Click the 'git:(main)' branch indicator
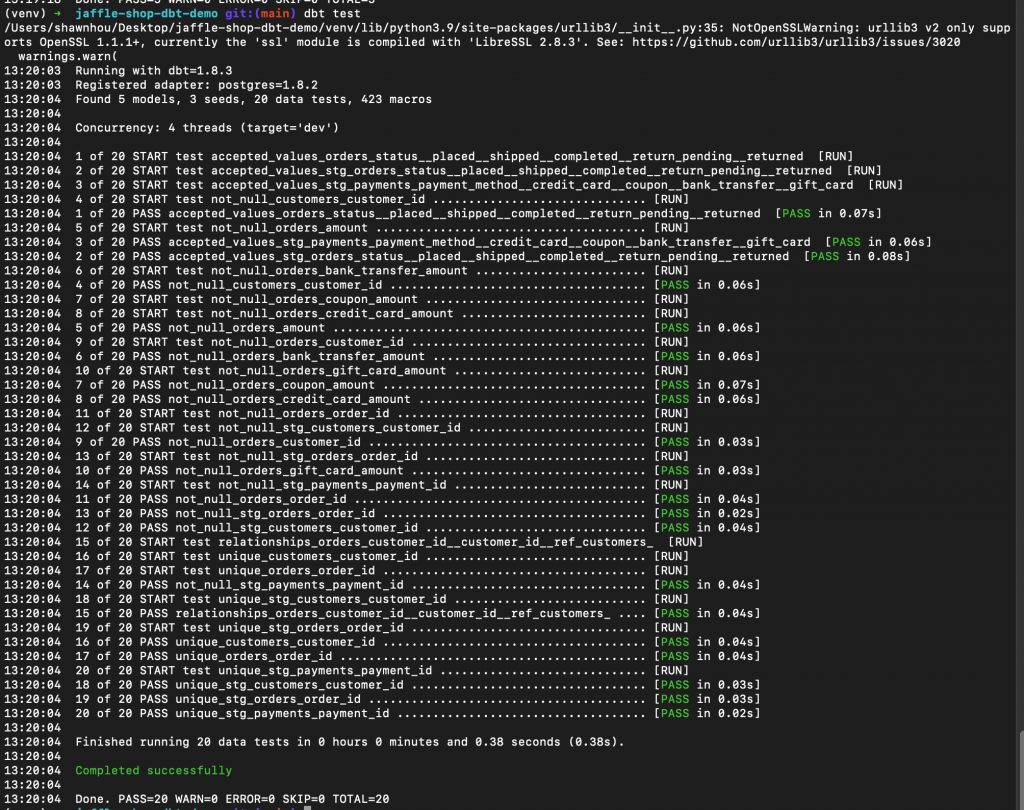Screen dimensions: 1024x810 (x=261, y=13)
